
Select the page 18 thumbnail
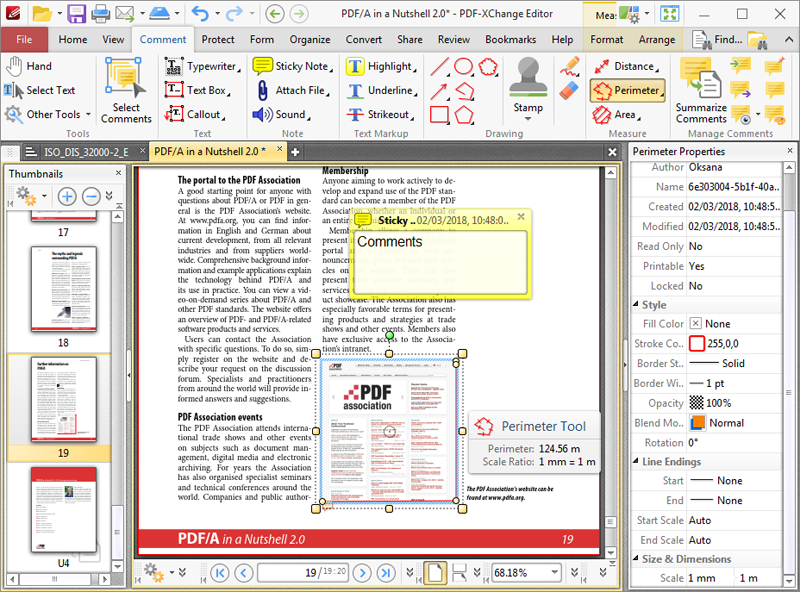click(x=64, y=290)
